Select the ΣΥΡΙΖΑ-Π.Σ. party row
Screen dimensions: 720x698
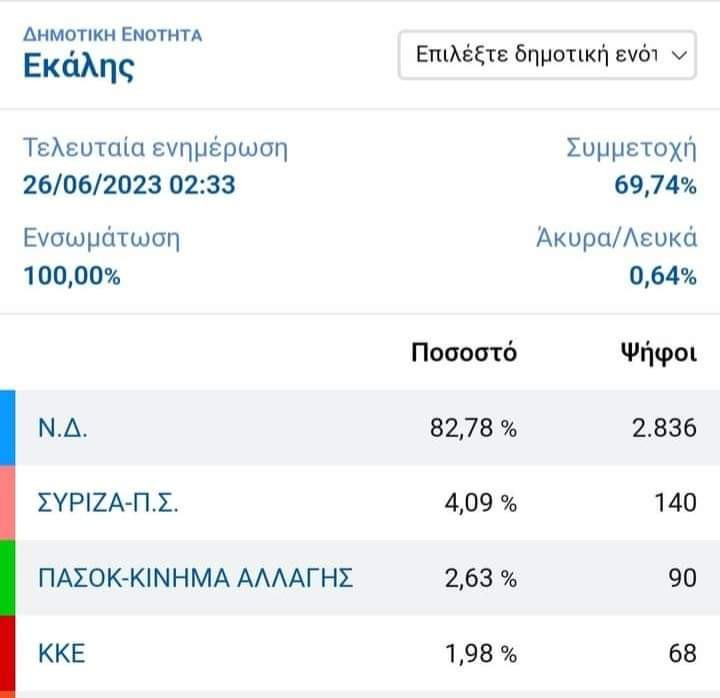tap(360, 502)
